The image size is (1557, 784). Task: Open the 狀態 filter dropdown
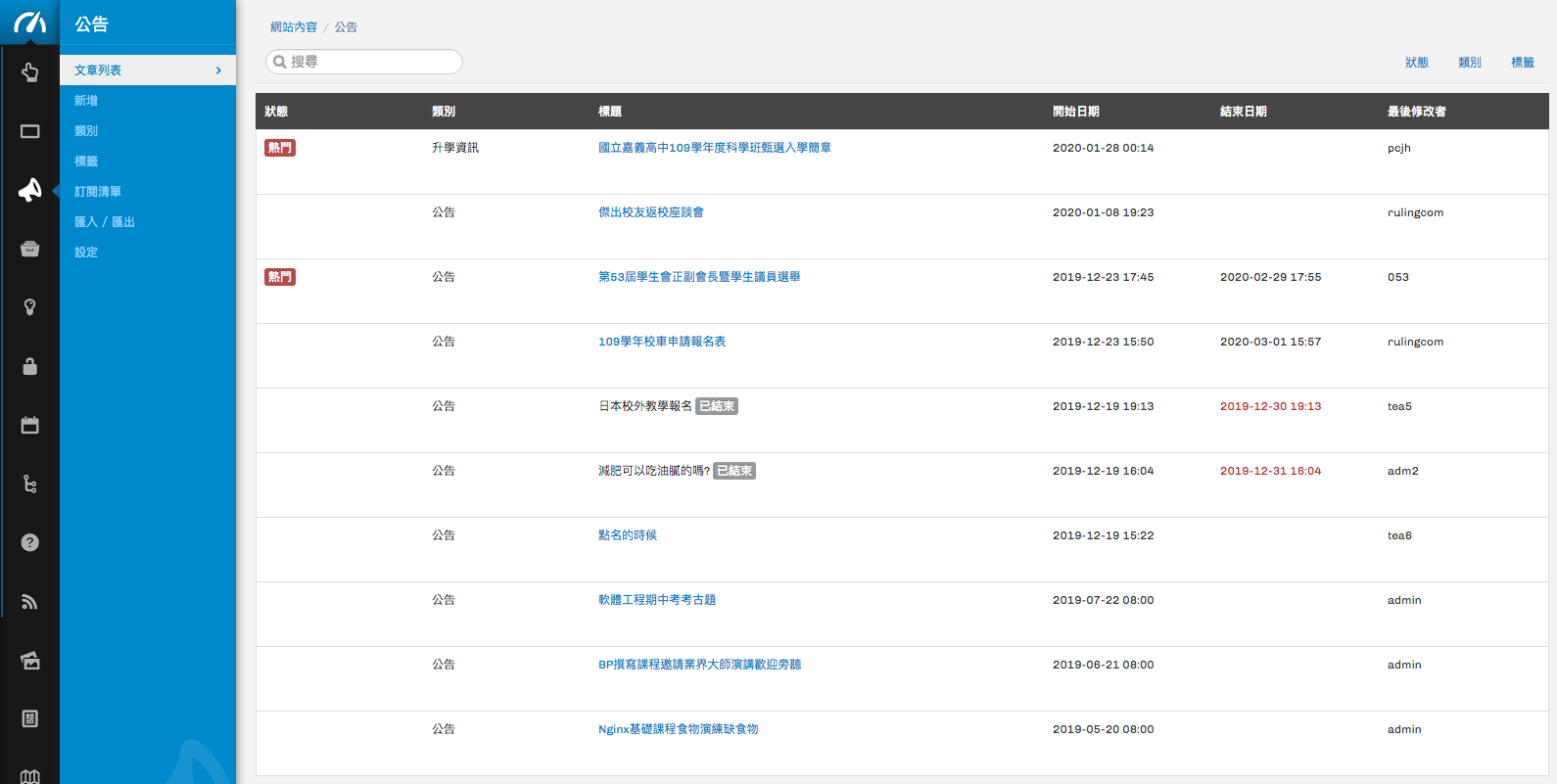tap(1416, 63)
